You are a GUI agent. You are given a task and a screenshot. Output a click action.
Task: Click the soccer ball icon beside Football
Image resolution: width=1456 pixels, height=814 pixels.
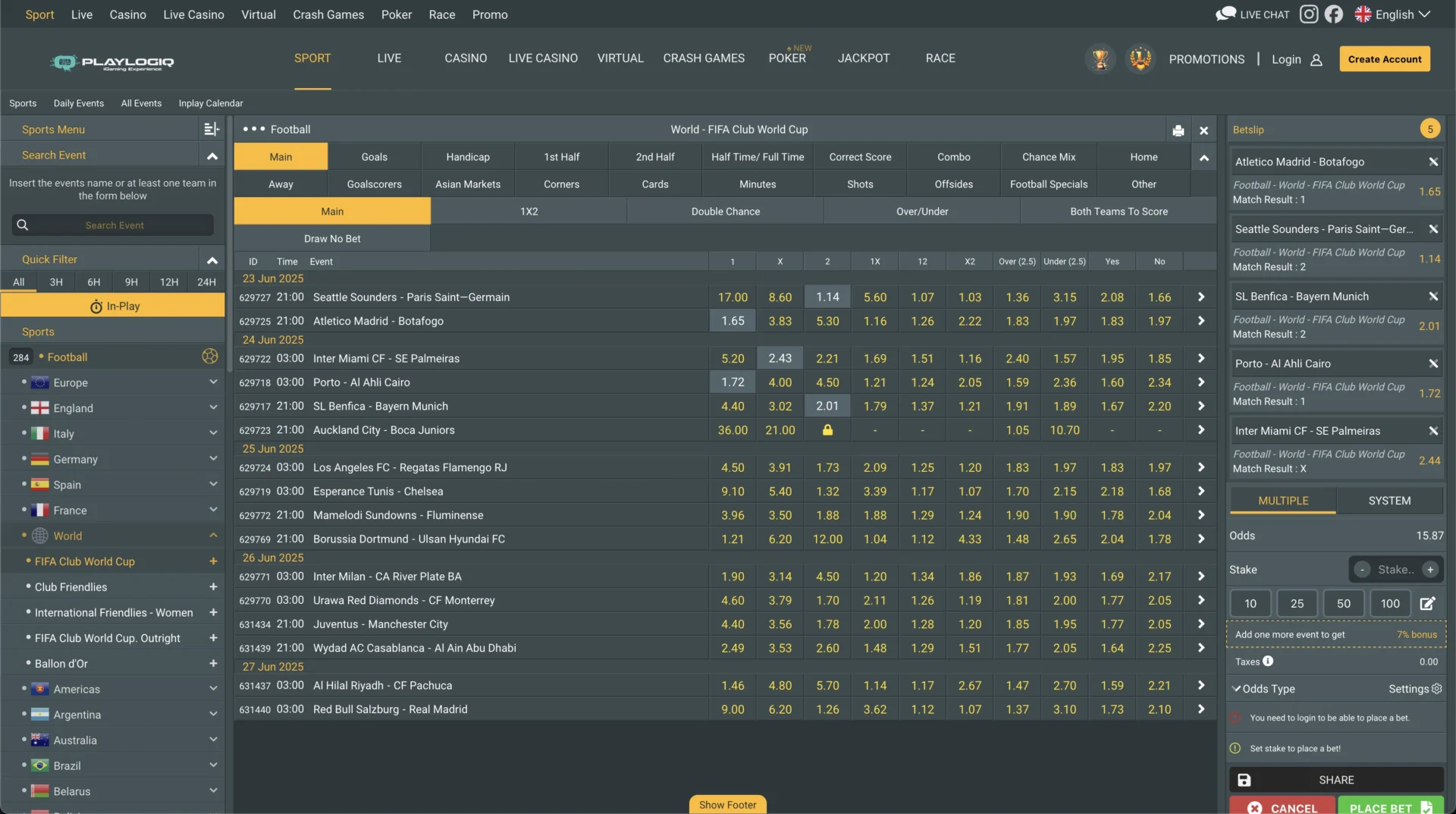210,357
